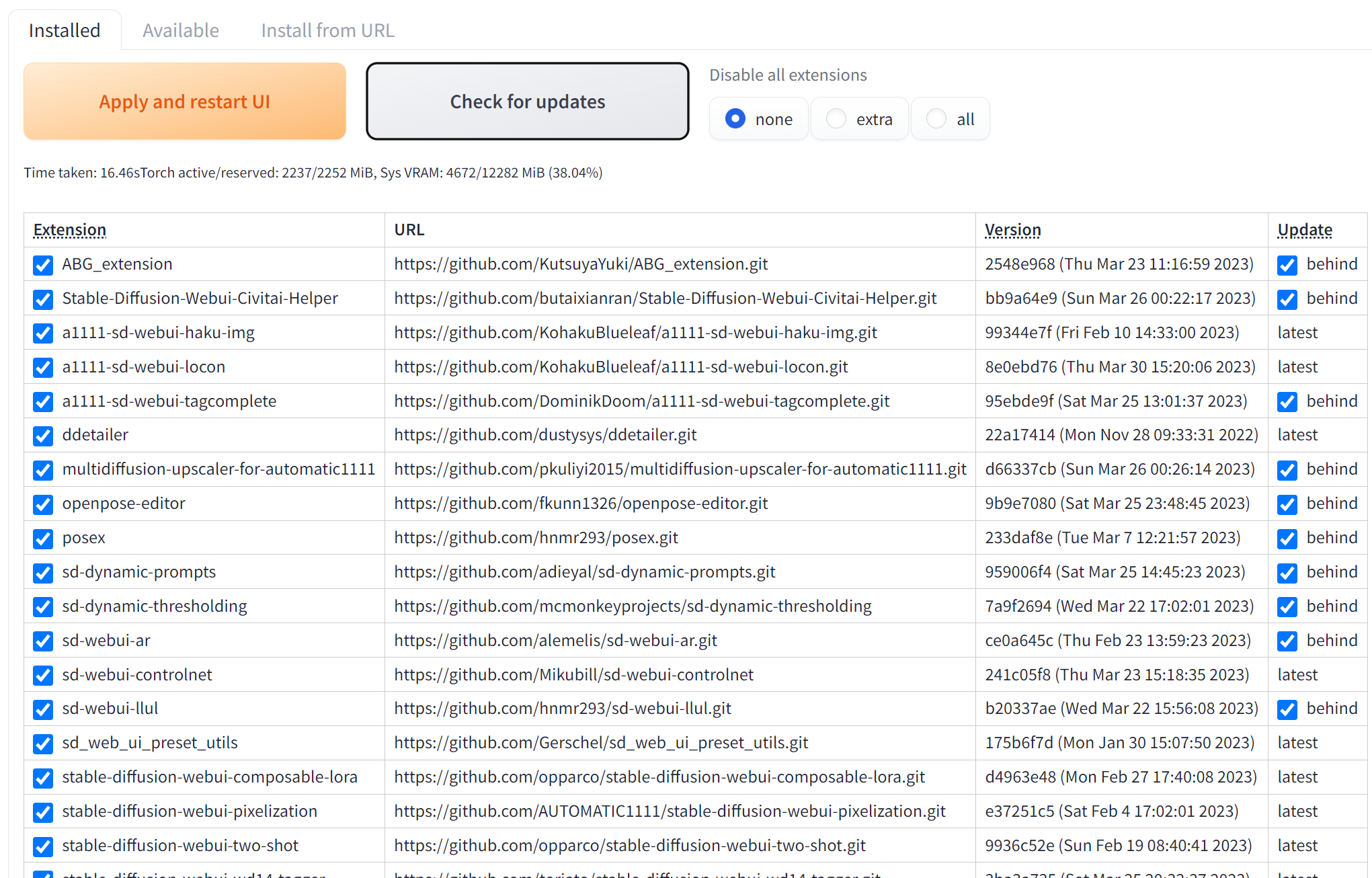Toggle update checkbox for a1111-sd-webui-tagcomplete row
The width and height of the screenshot is (1372, 878).
(x=1287, y=402)
